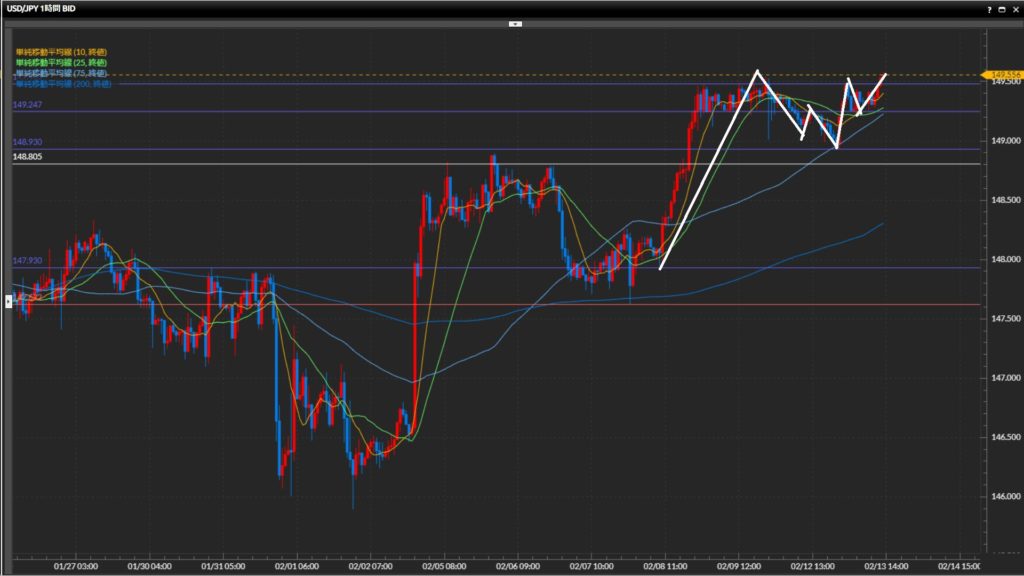
Task: Expand the top toolbar dropdown arrow
Action: (515, 23)
